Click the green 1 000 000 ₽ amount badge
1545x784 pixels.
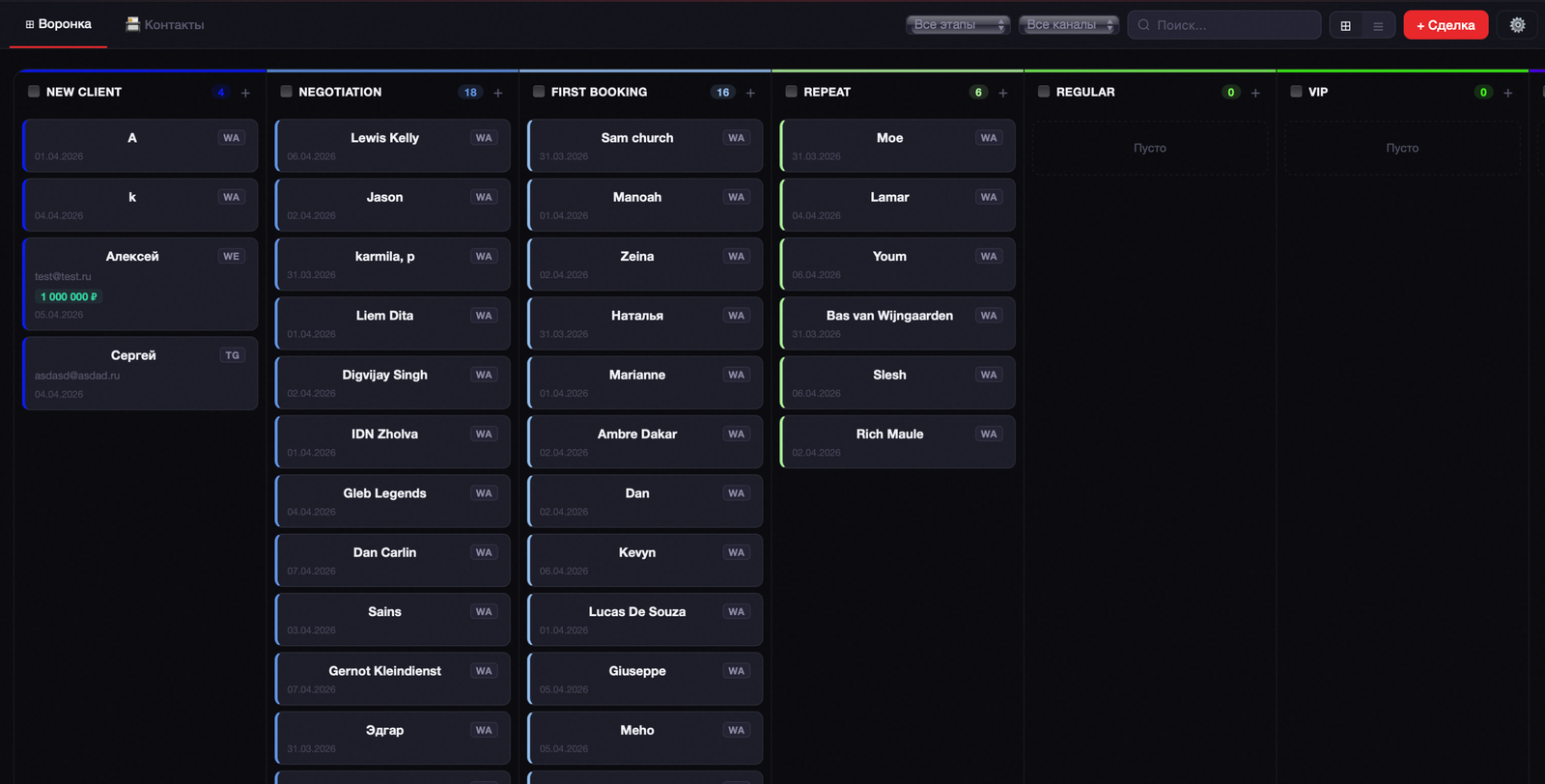pyautogui.click(x=69, y=296)
